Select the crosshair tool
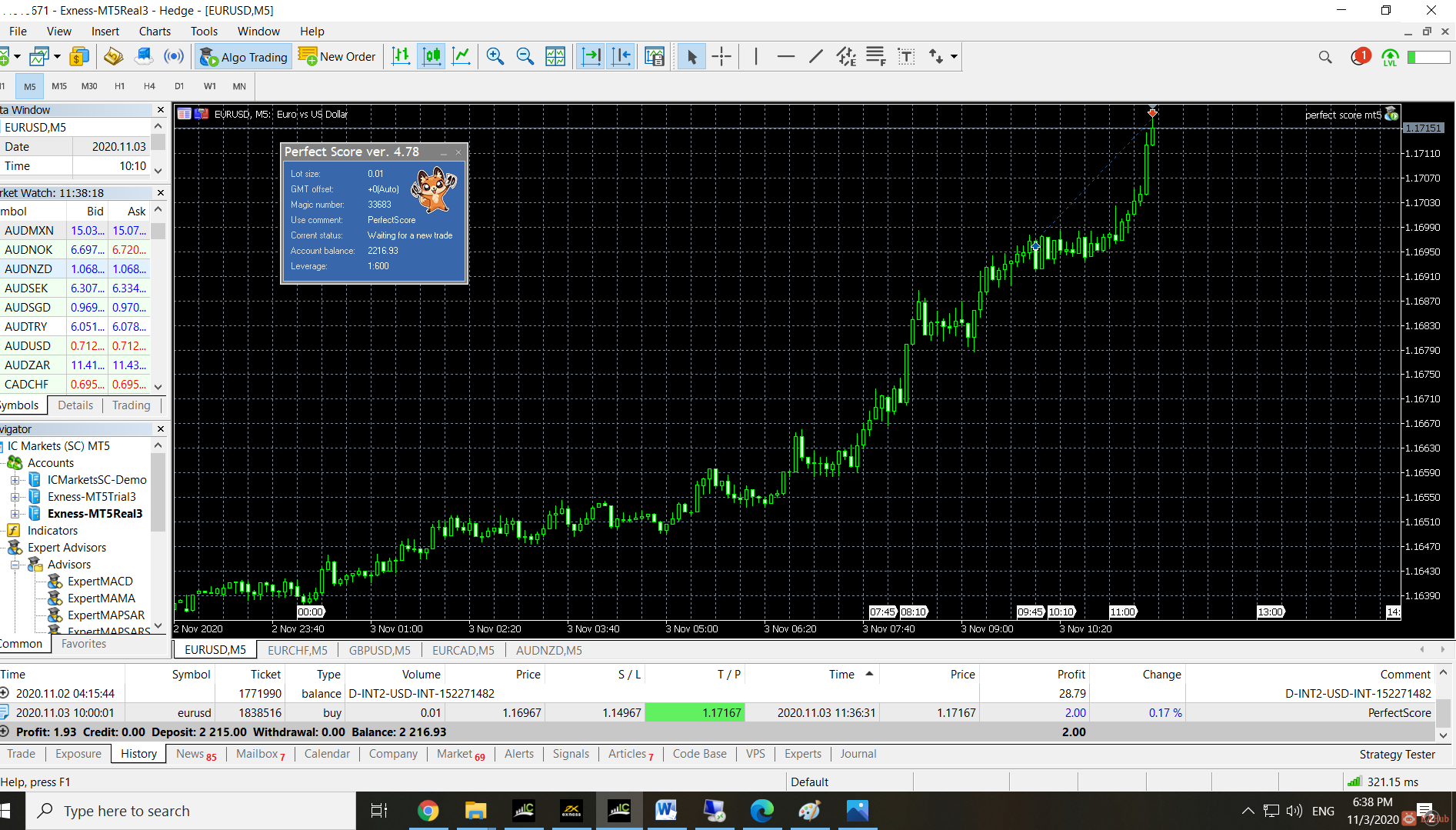This screenshot has height=830, width=1456. (721, 56)
